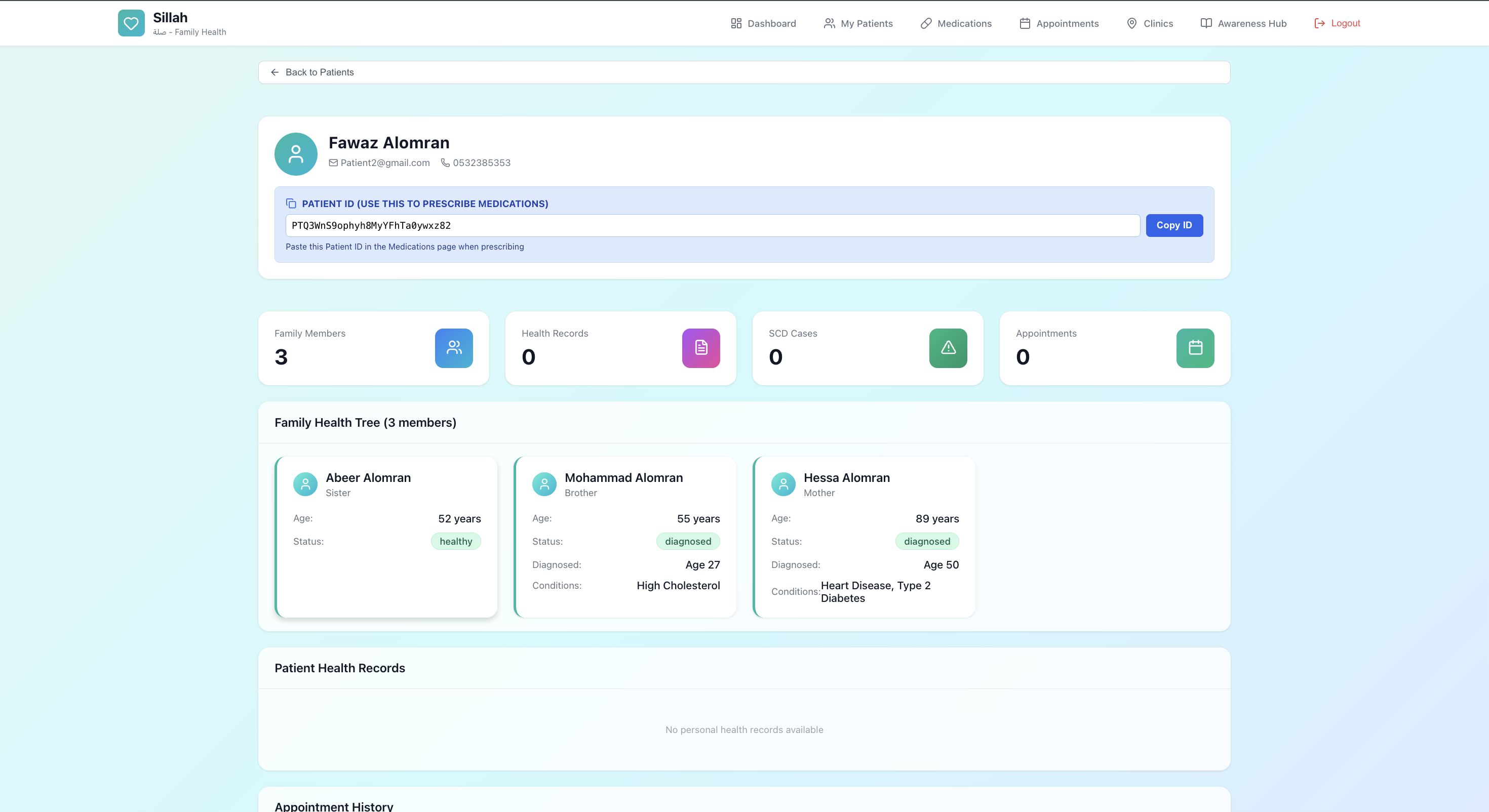Image resolution: width=1489 pixels, height=812 pixels.
Task: Click the Copy ID button
Action: (x=1173, y=225)
